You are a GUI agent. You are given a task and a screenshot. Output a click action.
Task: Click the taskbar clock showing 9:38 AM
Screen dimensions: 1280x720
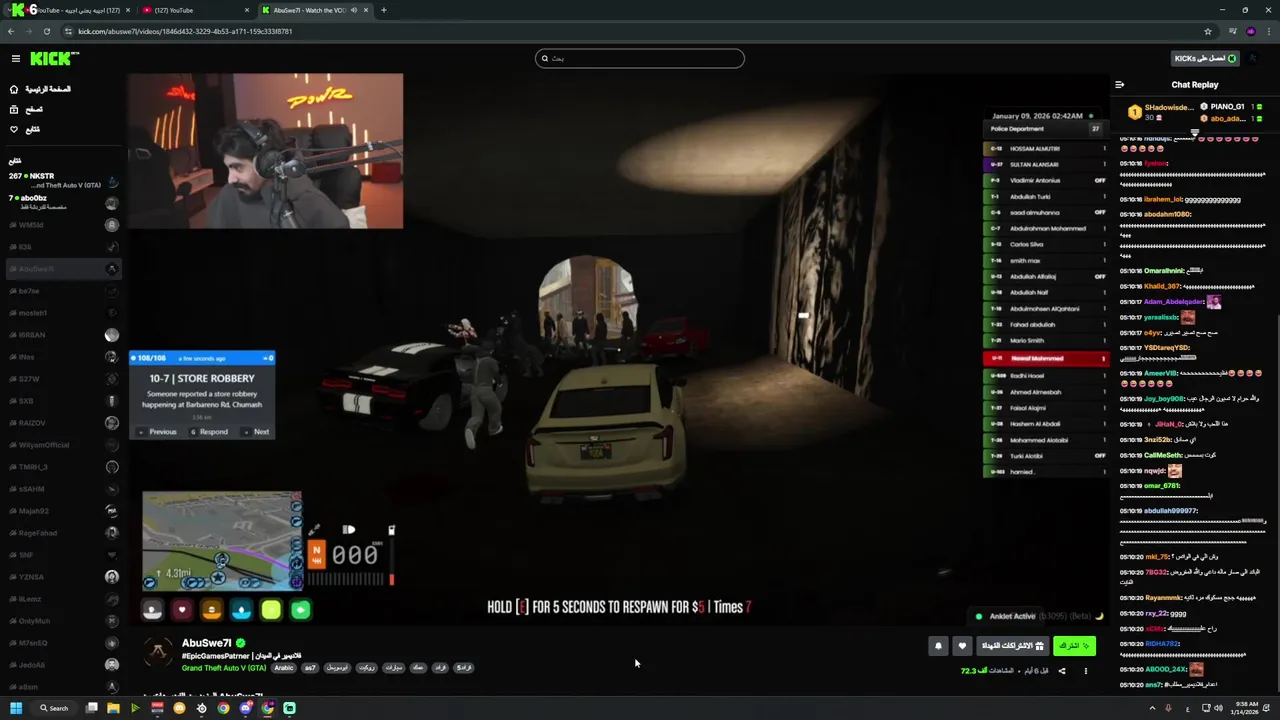1246,708
